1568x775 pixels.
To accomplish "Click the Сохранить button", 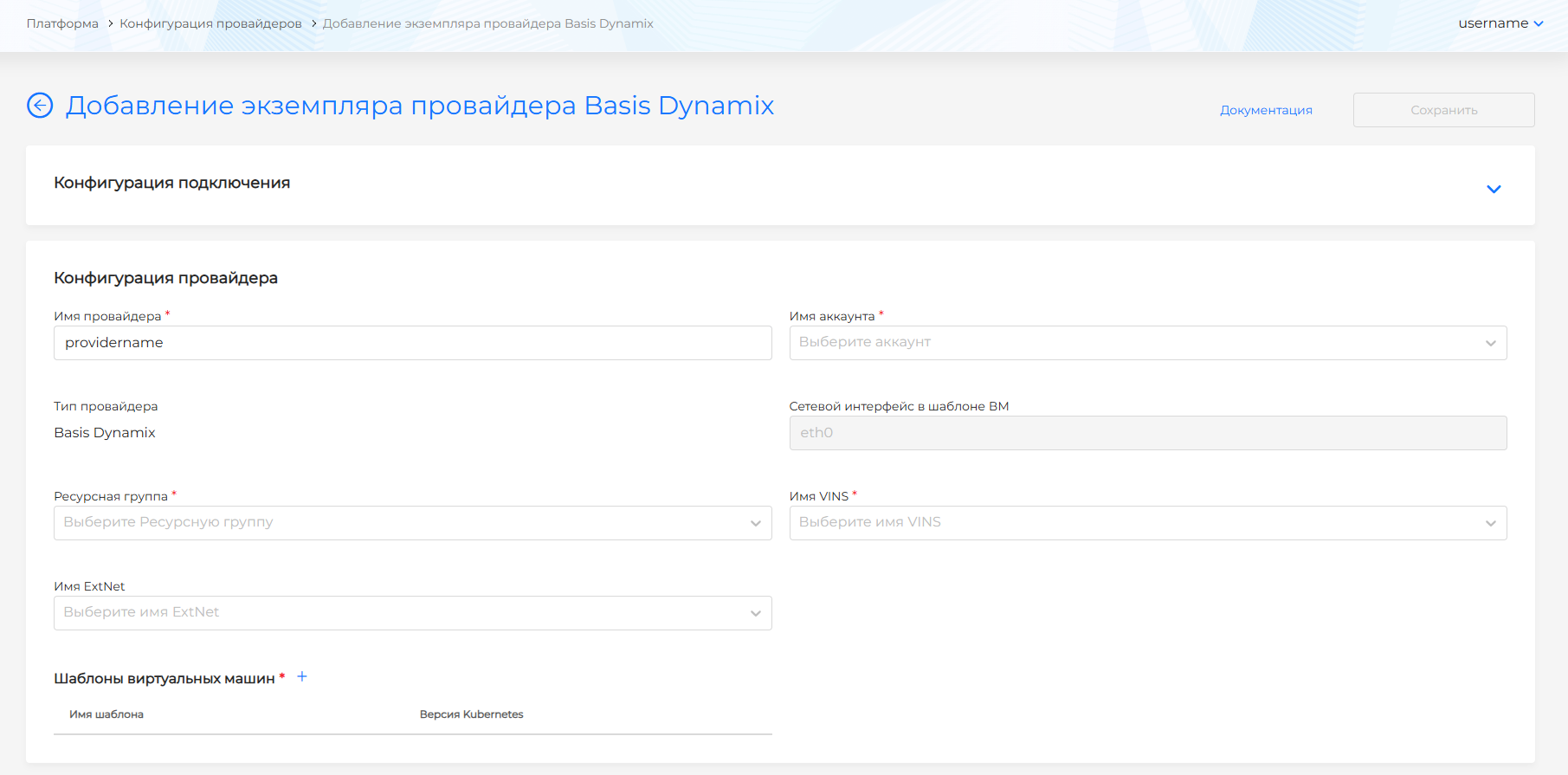I will pos(1443,110).
